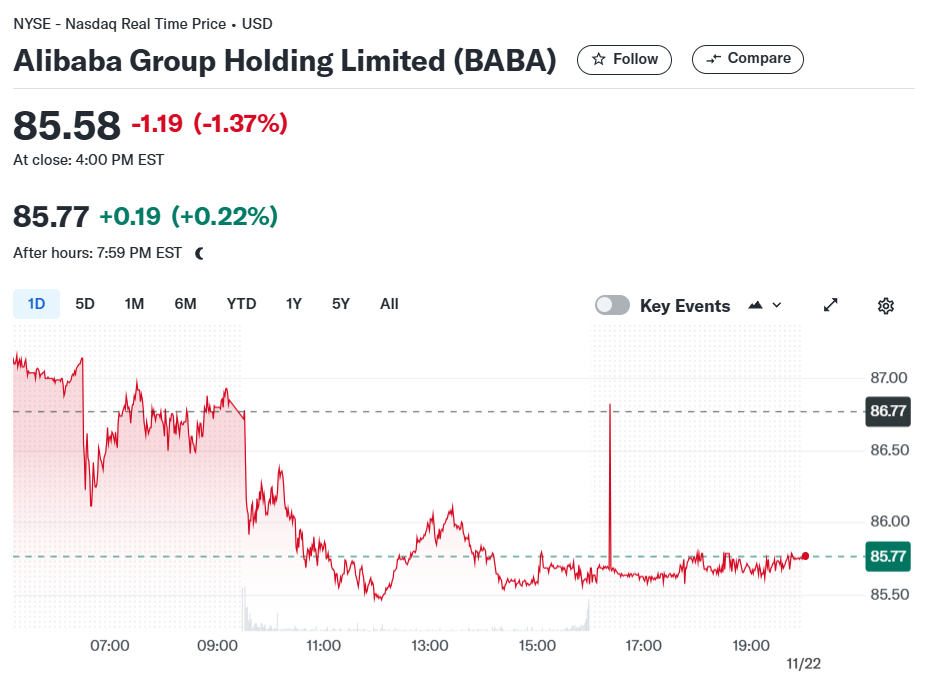Click the 86.77 previous close label
Screen dimensions: 925x684
click(888, 411)
